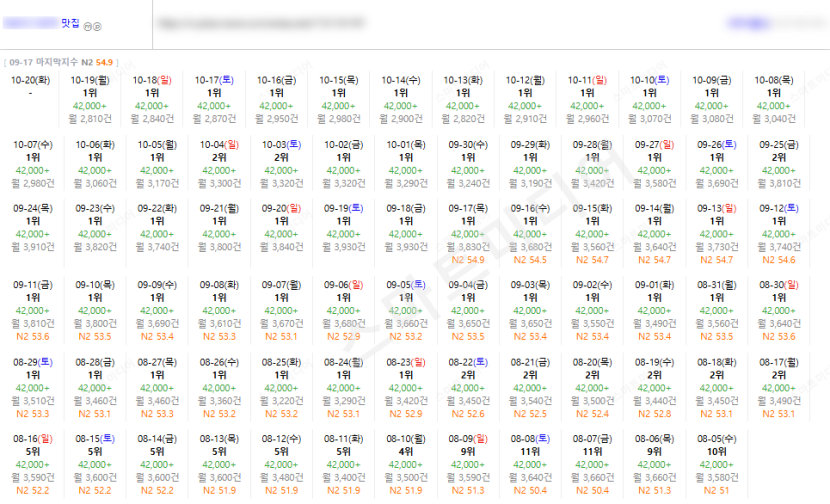Select the 10-05(월) date header

(x=157, y=145)
